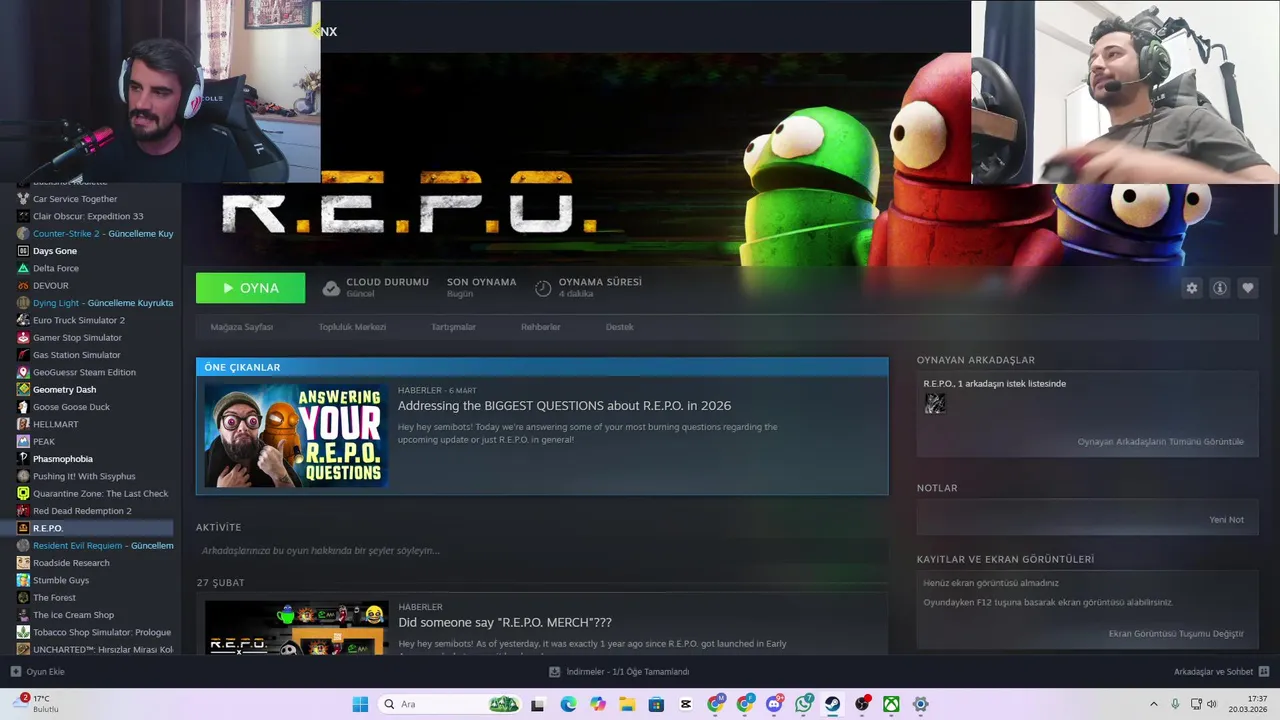Image resolution: width=1280 pixels, height=720 pixels.
Task: Click Ekran Görüntüsü Tuşumu Değiştir link
Action: point(1176,634)
